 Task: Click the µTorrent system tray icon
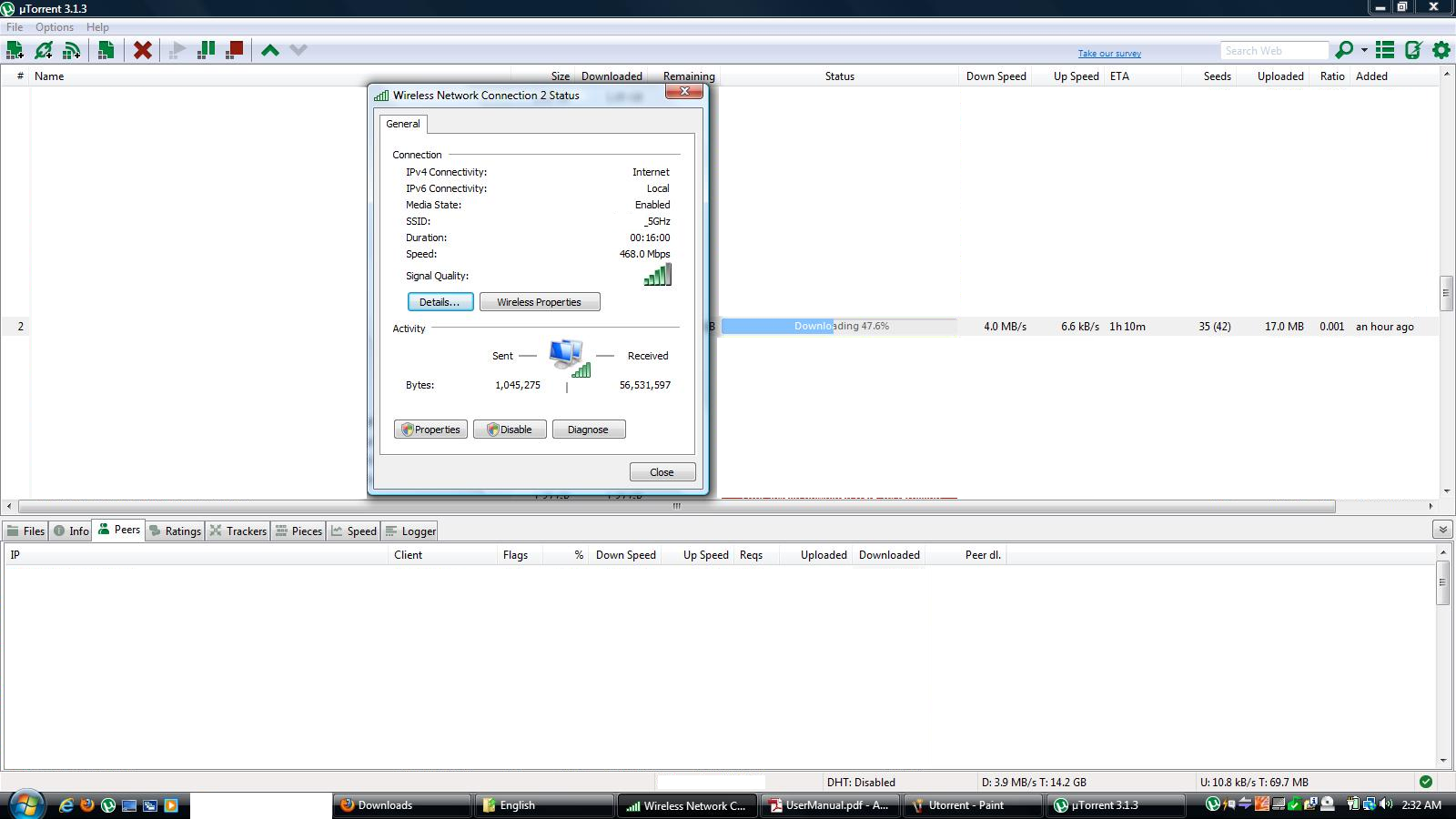pyautogui.click(x=1212, y=804)
